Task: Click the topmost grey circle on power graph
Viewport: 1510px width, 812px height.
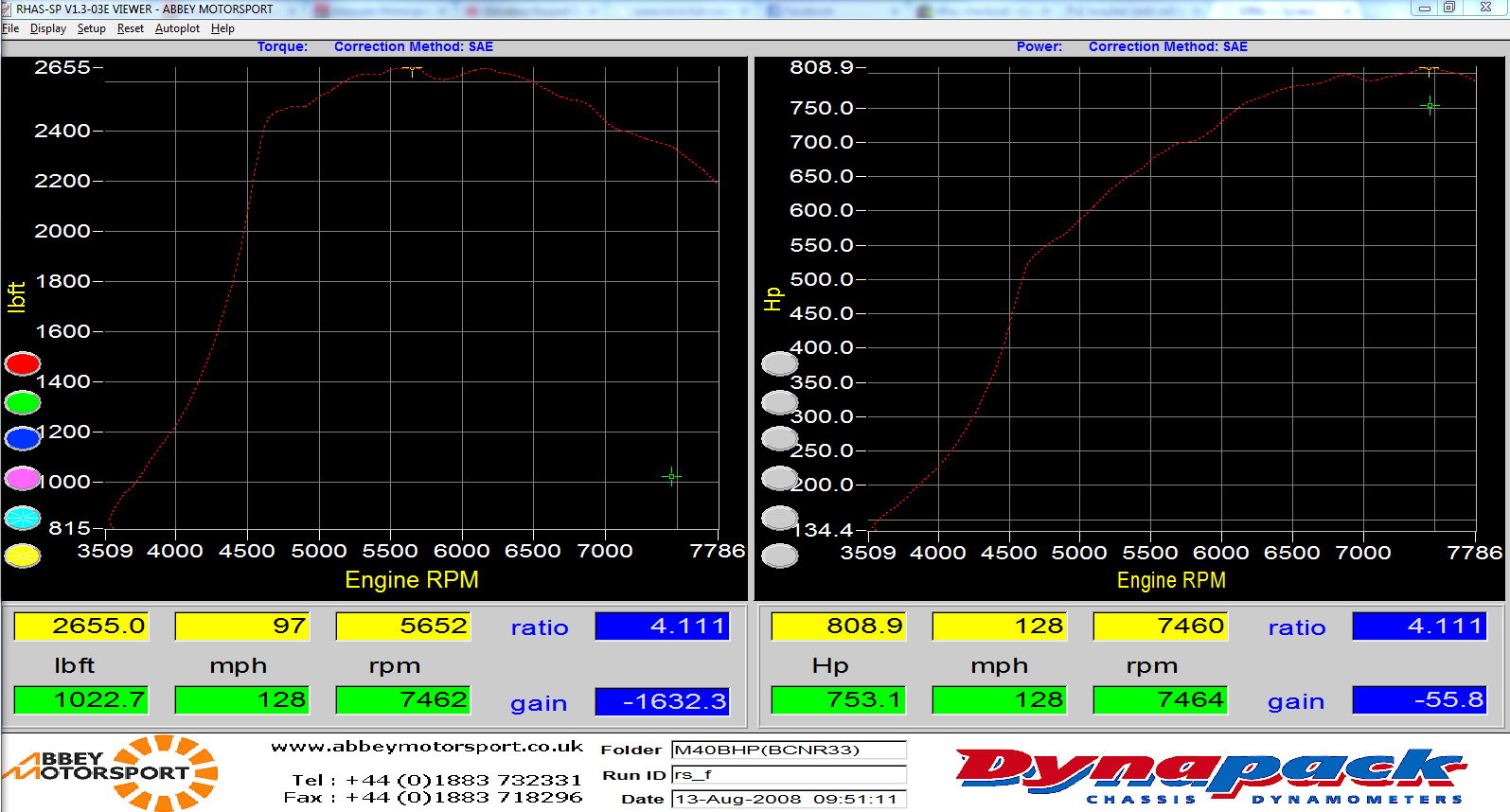Action: (x=780, y=363)
